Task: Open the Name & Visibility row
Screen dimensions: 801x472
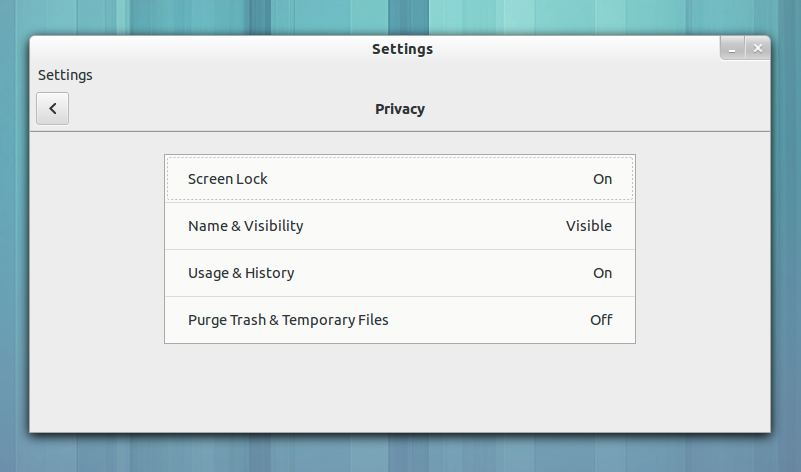Action: point(400,226)
